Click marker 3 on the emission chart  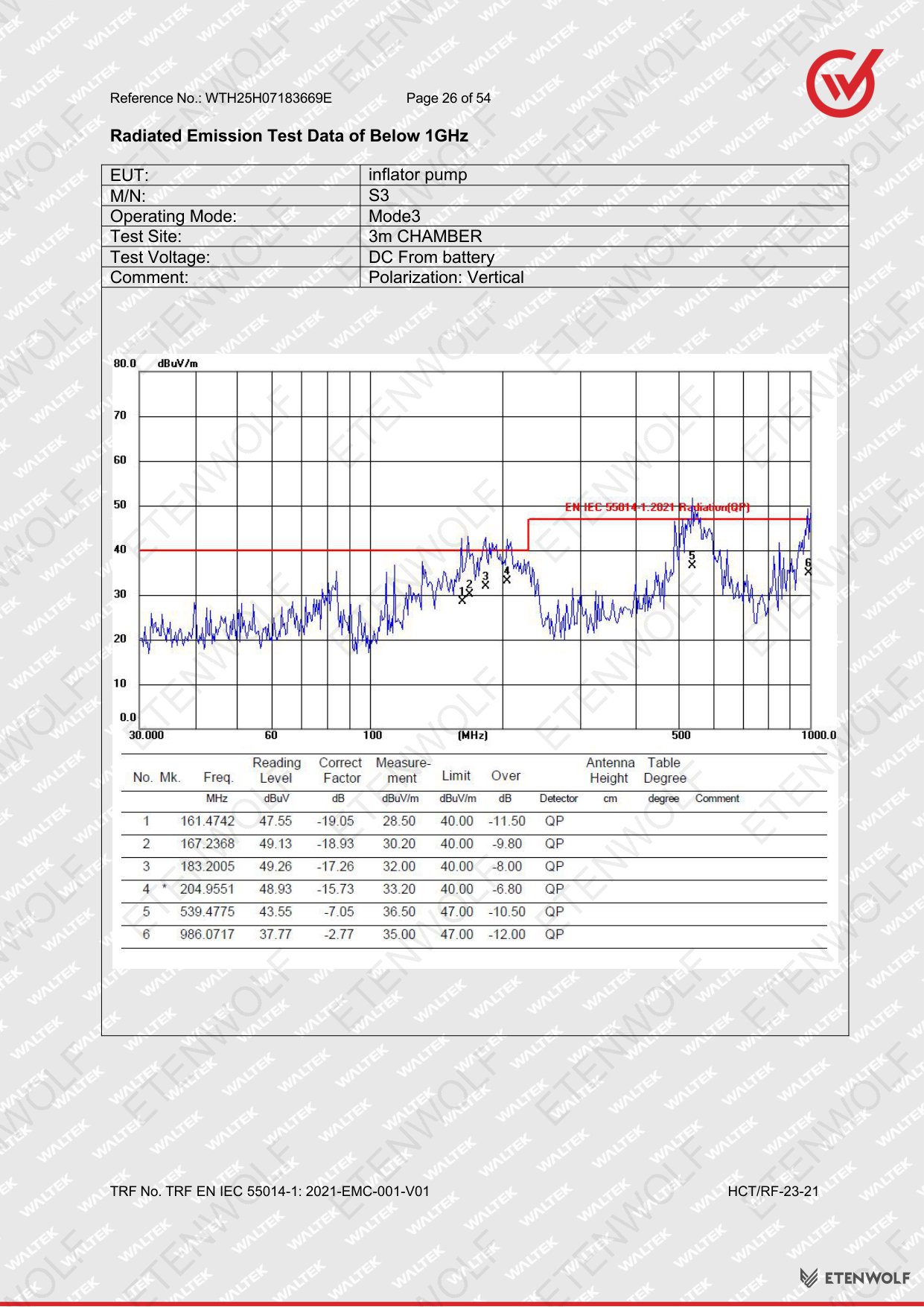(x=485, y=580)
